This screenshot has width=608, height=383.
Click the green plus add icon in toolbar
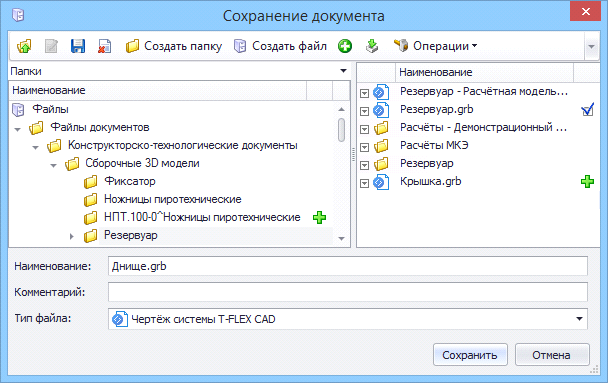pos(345,46)
